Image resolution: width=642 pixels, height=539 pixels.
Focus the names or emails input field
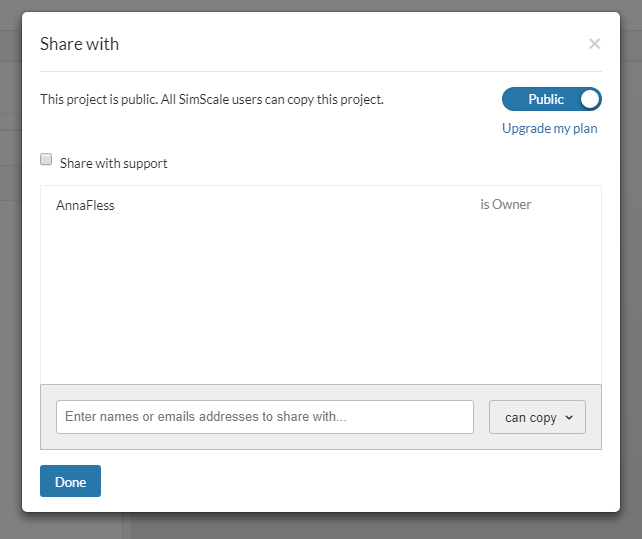264,417
